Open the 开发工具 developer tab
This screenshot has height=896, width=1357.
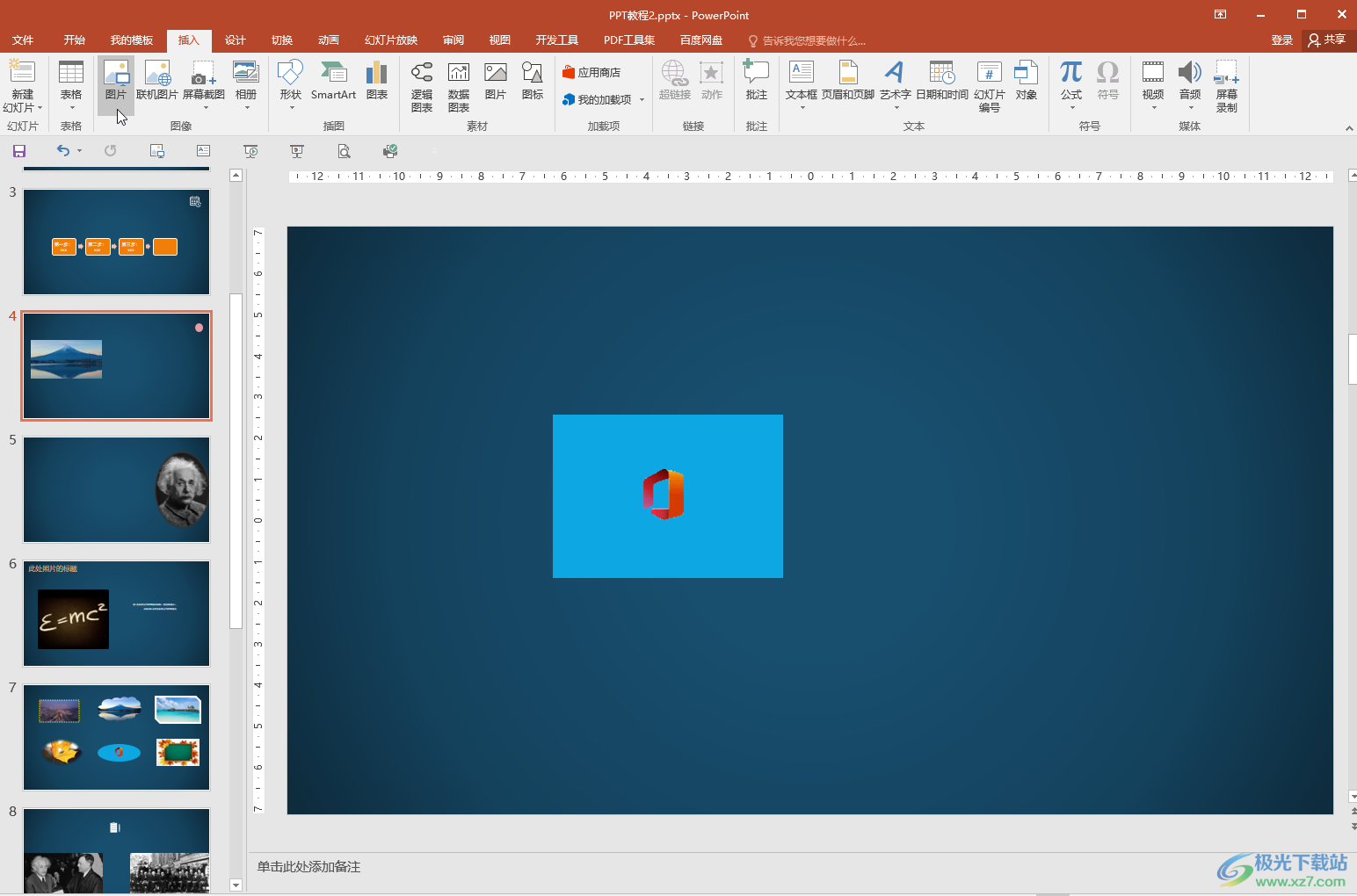557,40
